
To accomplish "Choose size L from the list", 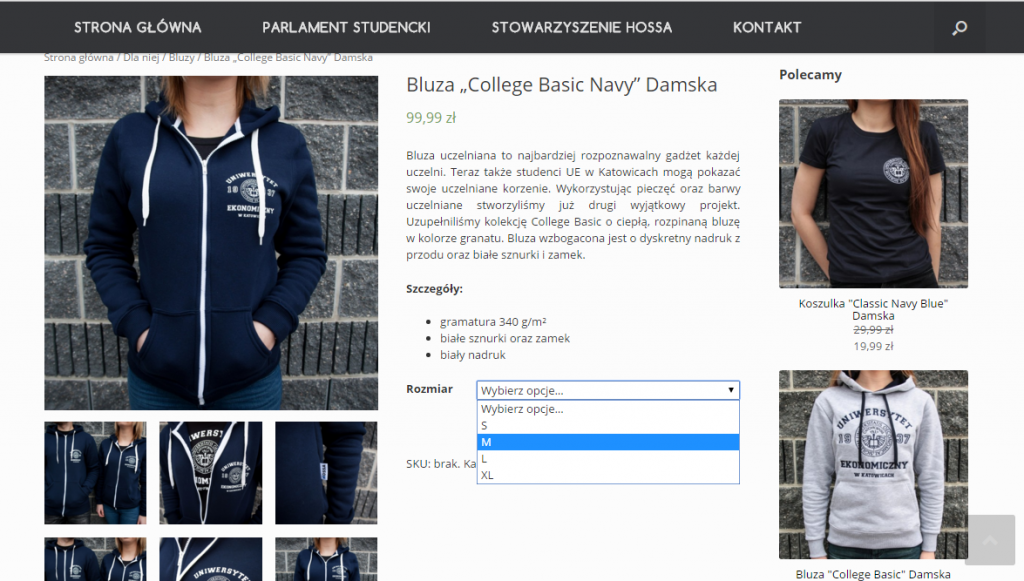I will pos(608,459).
